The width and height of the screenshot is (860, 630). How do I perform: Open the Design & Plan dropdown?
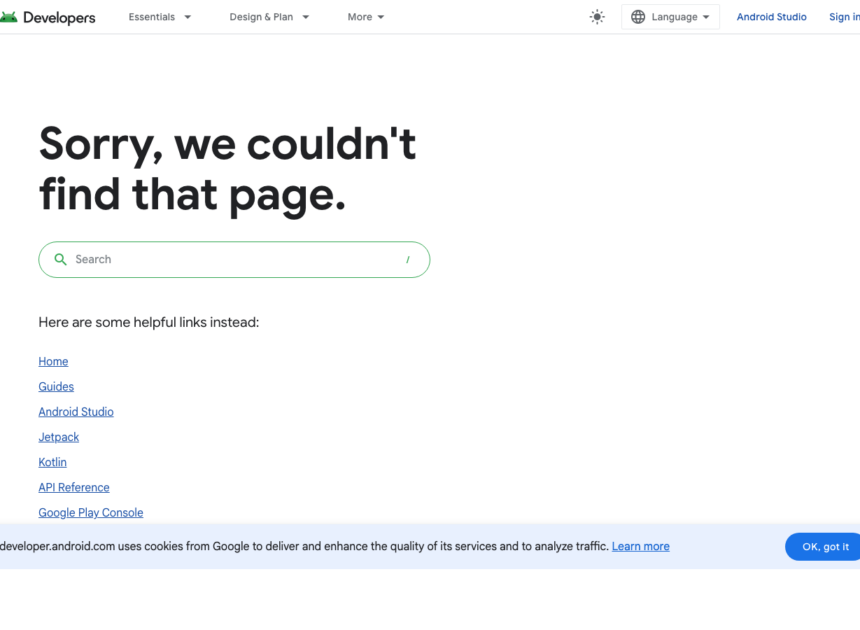(269, 17)
